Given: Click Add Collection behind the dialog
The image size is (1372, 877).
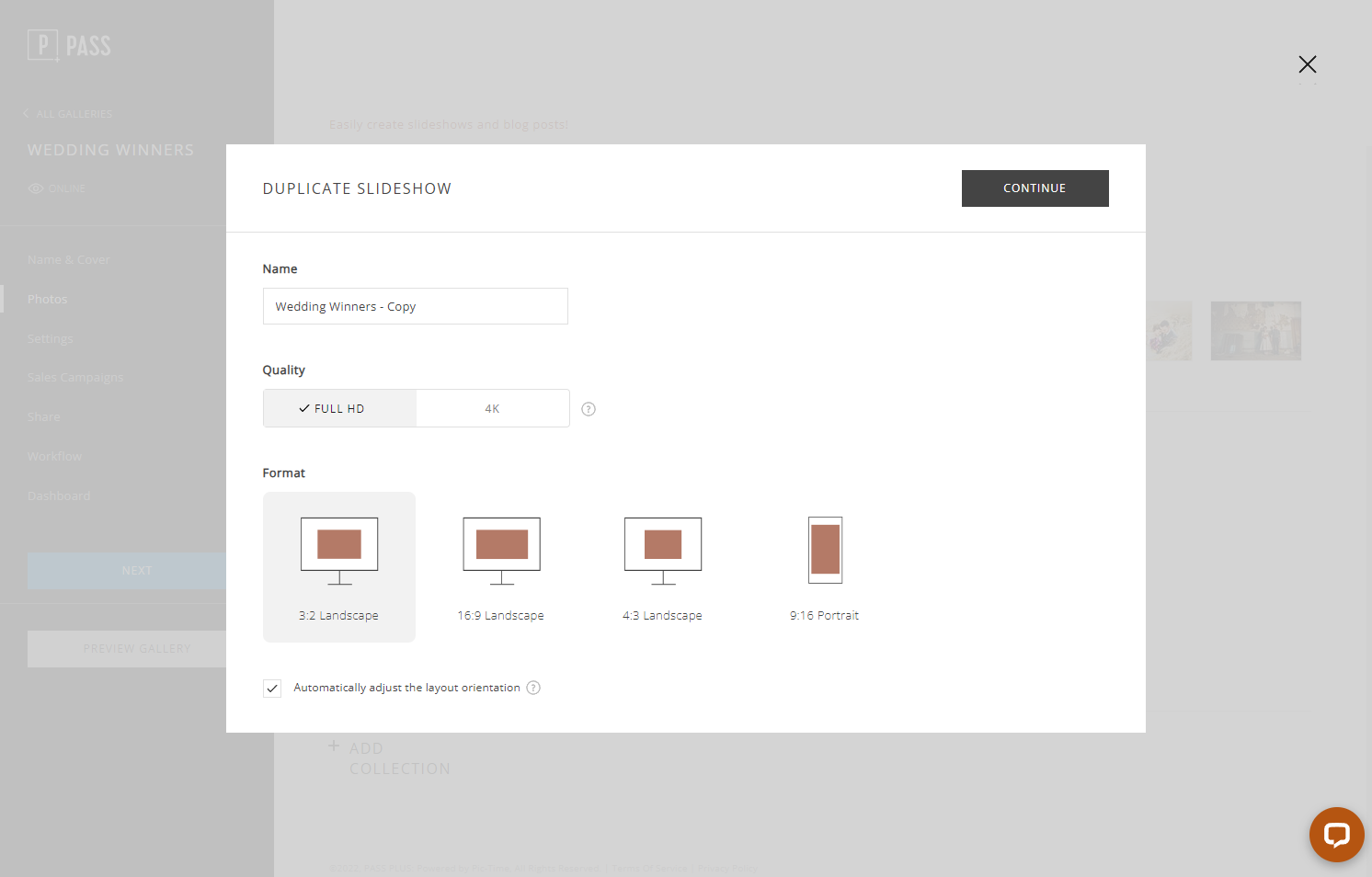Looking at the screenshot, I should pyautogui.click(x=390, y=758).
